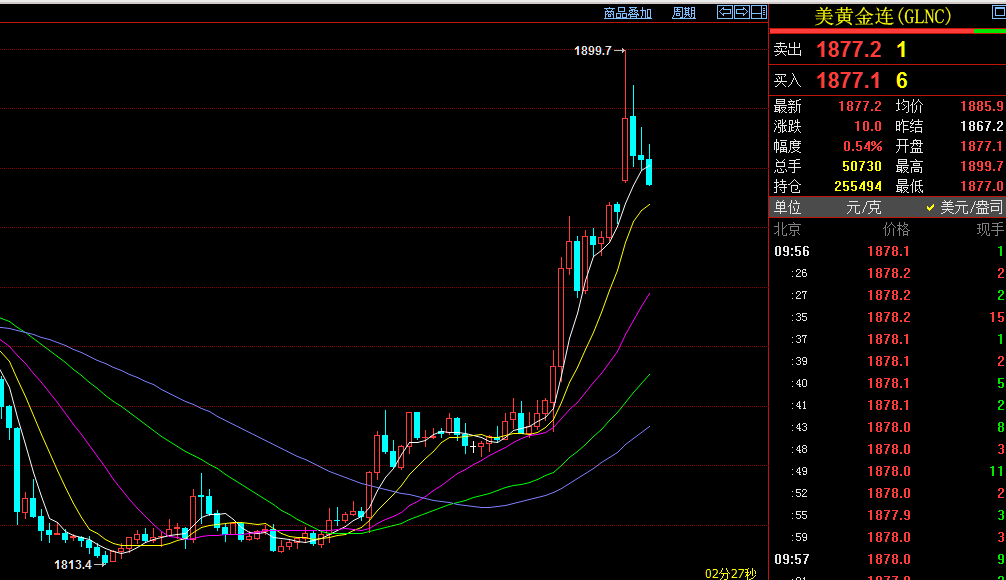Screen dimensions: 1006x580
Task: Click the red-green buy/sell ratio bar
Action: point(887,31)
